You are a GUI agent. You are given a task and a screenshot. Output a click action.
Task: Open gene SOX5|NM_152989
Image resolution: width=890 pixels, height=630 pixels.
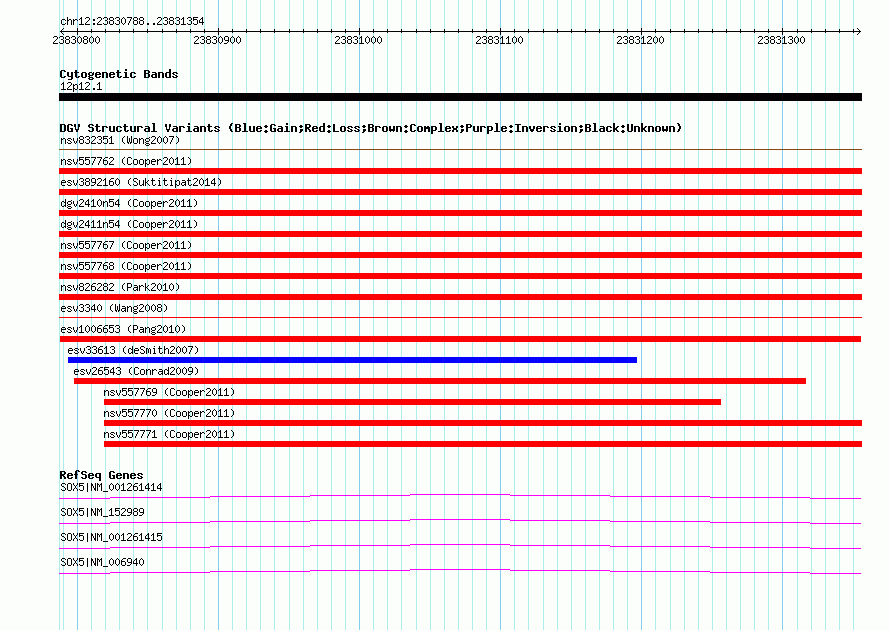[102, 513]
